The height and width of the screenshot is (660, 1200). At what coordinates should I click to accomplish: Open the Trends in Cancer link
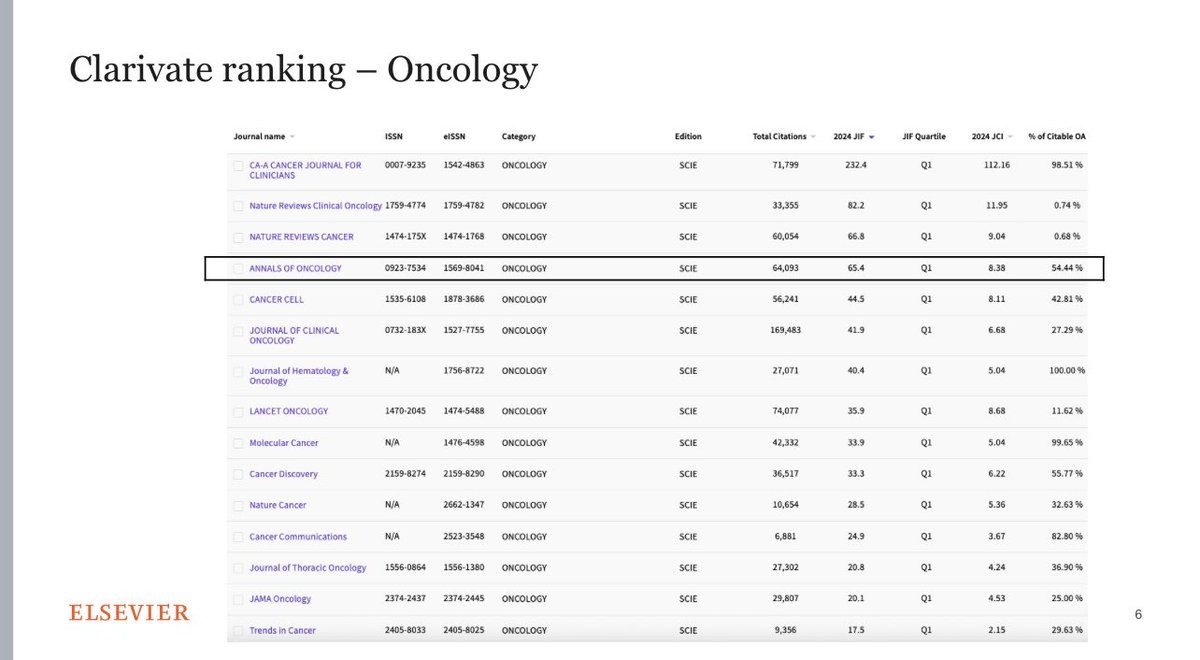pyautogui.click(x=282, y=630)
